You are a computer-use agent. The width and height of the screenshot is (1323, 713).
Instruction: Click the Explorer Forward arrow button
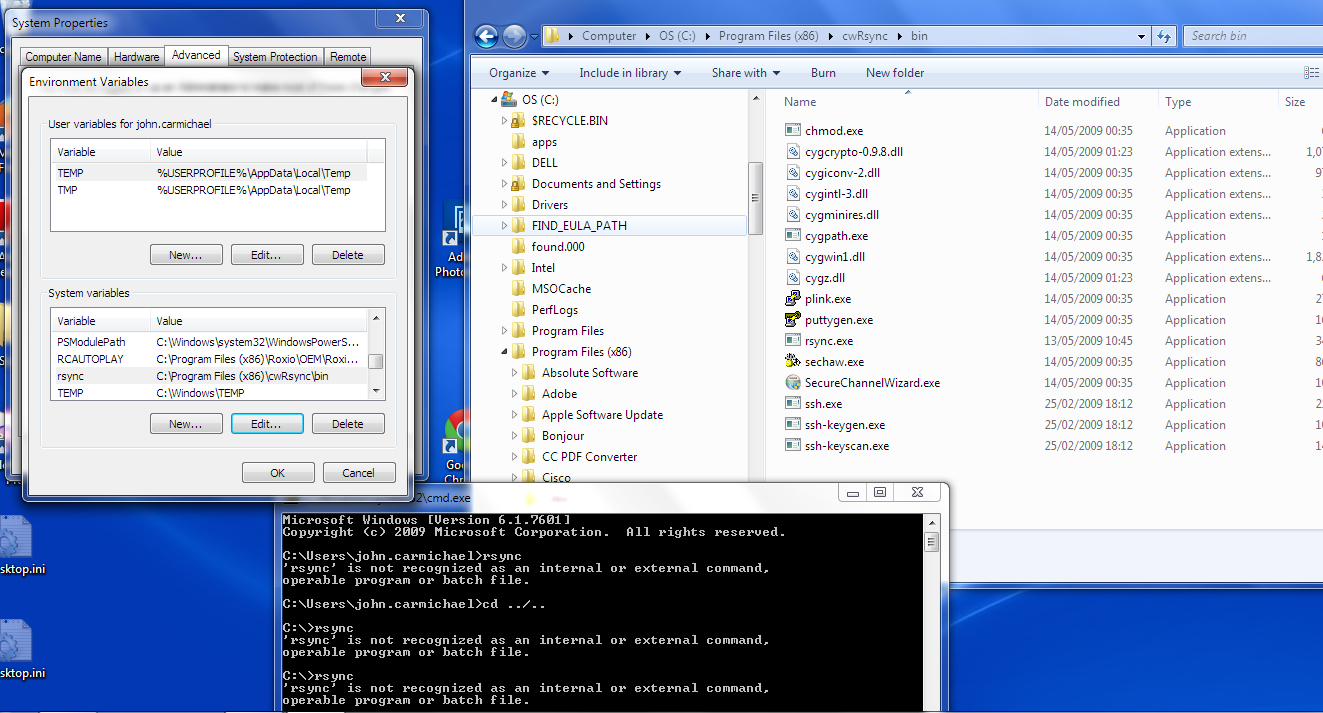pos(514,36)
